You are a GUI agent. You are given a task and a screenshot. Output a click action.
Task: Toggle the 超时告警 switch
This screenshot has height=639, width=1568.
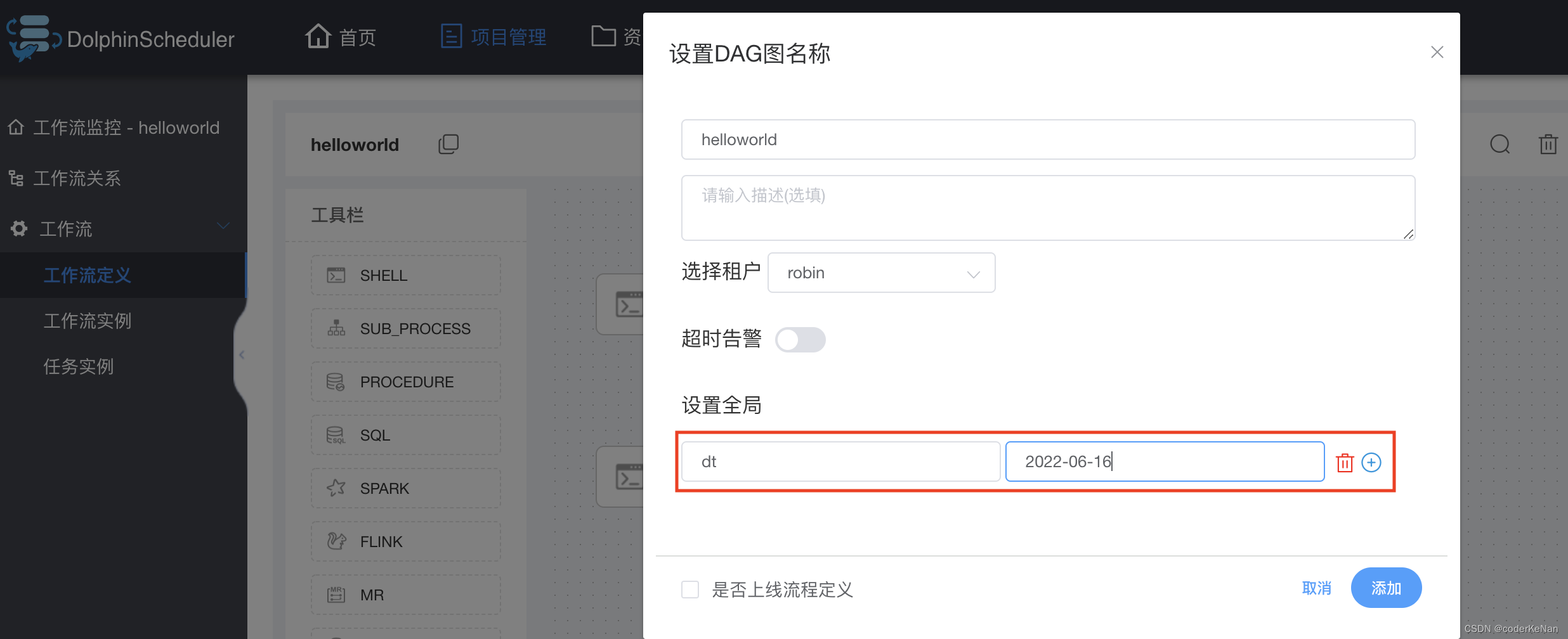click(x=800, y=340)
